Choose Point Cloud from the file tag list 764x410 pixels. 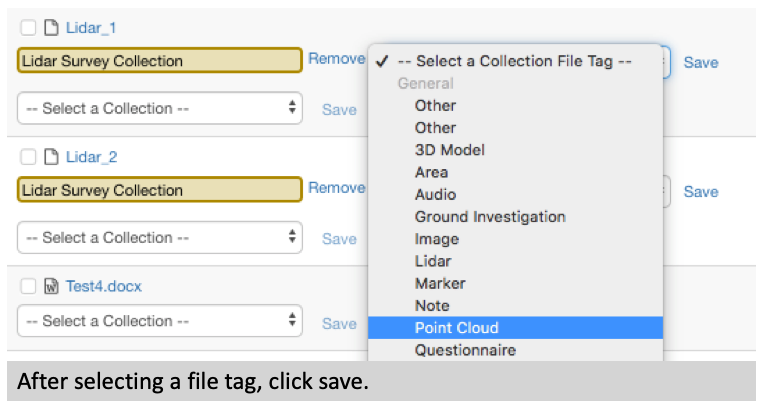click(456, 328)
